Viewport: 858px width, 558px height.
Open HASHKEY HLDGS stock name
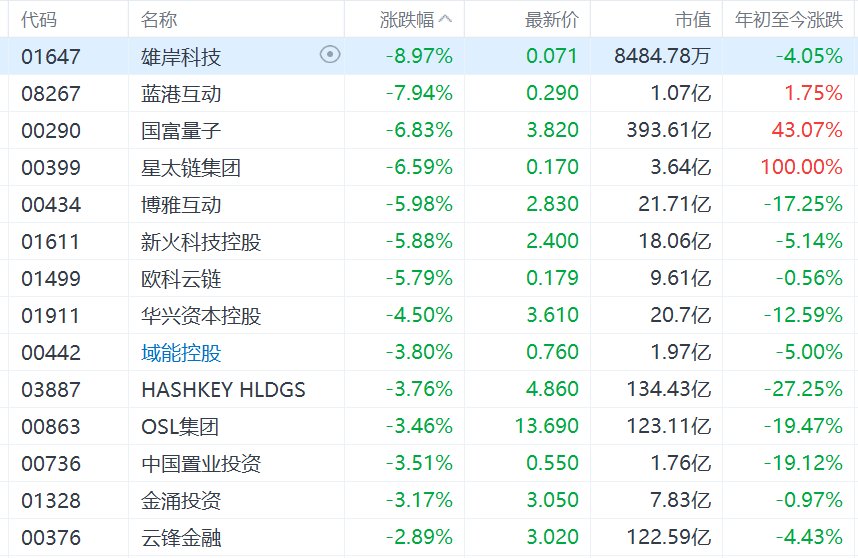(223, 390)
